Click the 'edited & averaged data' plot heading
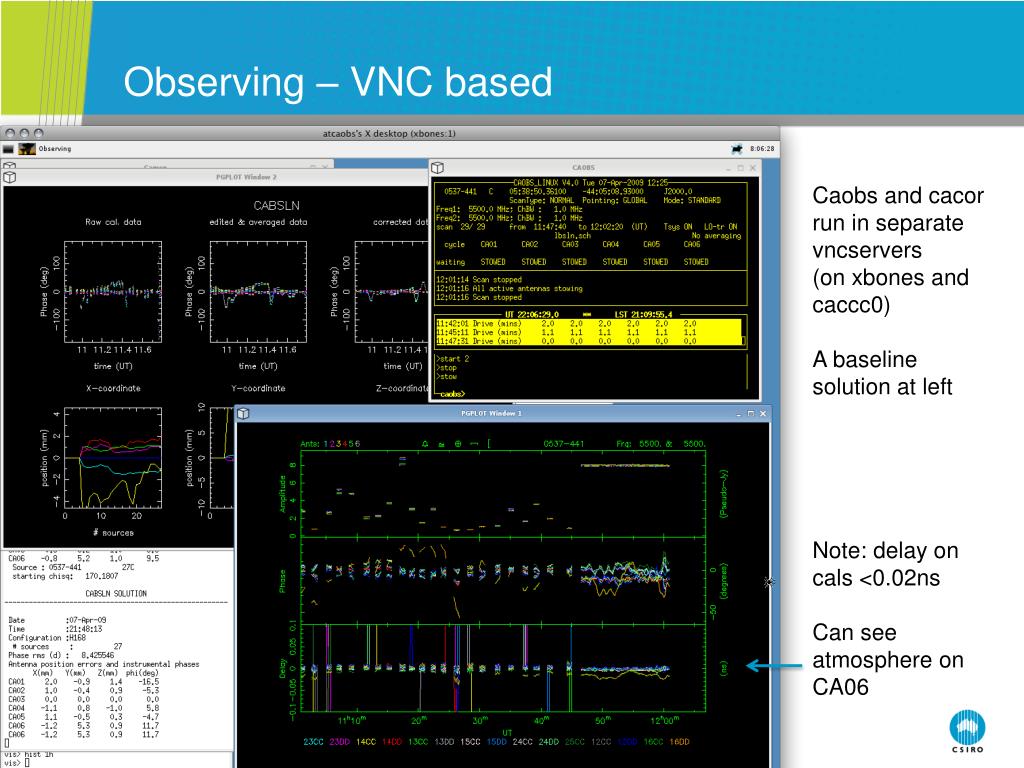Screen dimensions: 1024x768 pos(258,222)
